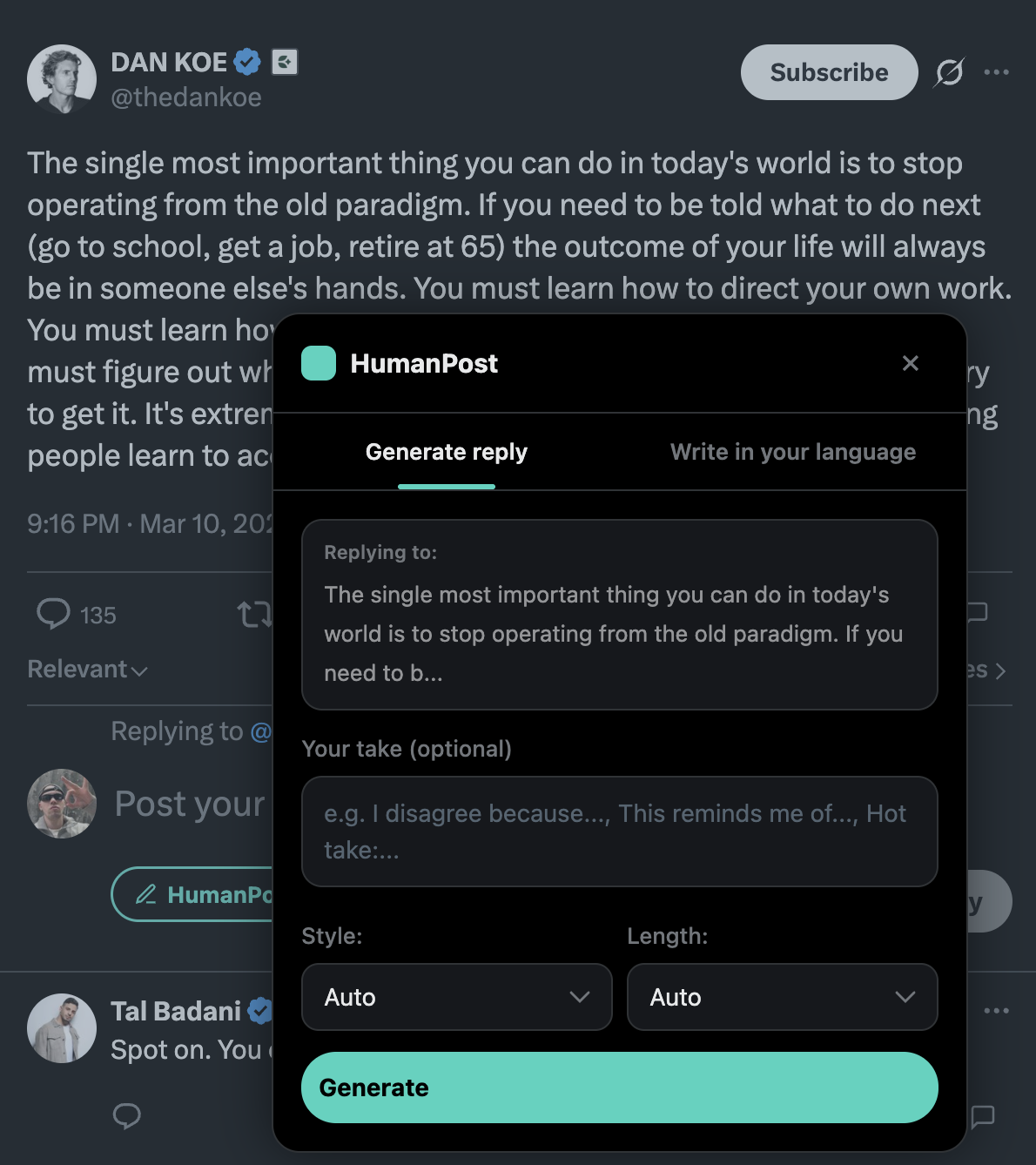Switch to Write in your language tab
Image resolution: width=1036 pixels, height=1165 pixels.
click(792, 452)
